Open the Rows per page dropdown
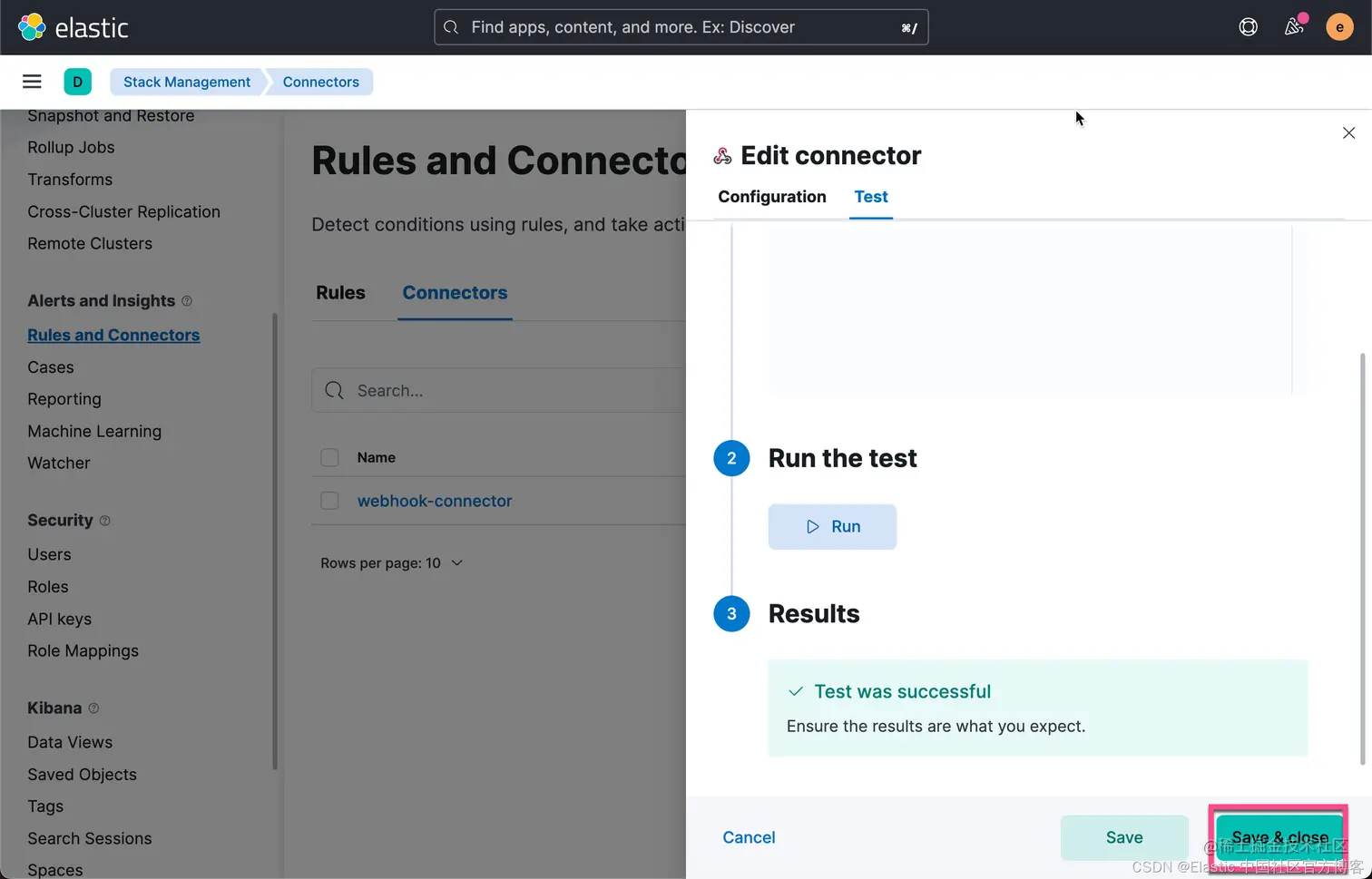Viewport: 1372px width, 879px height. 392,563
